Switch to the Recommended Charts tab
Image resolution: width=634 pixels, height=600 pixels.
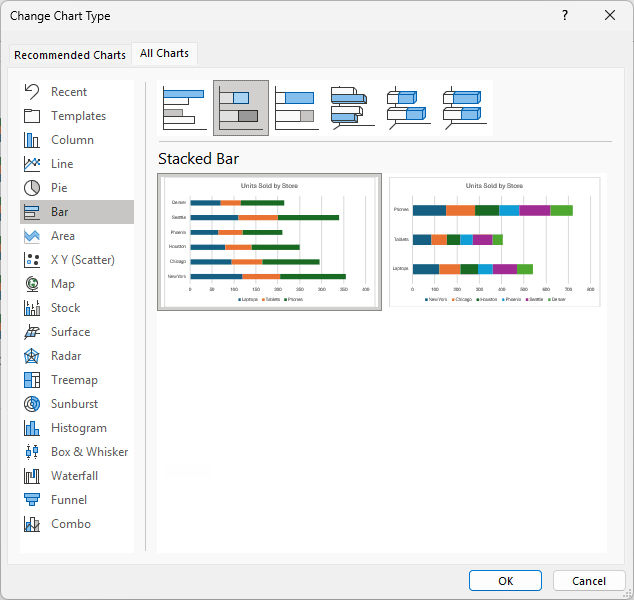pyautogui.click(x=70, y=55)
